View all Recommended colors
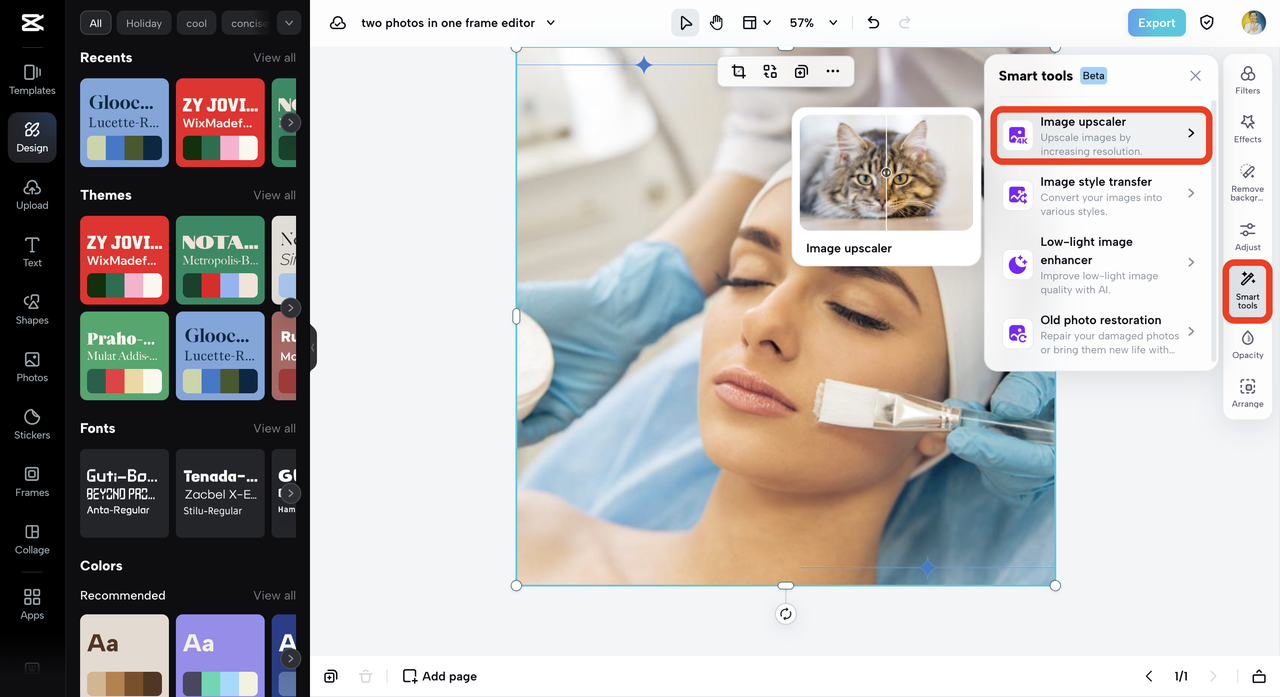1280x697 pixels. click(x=274, y=595)
